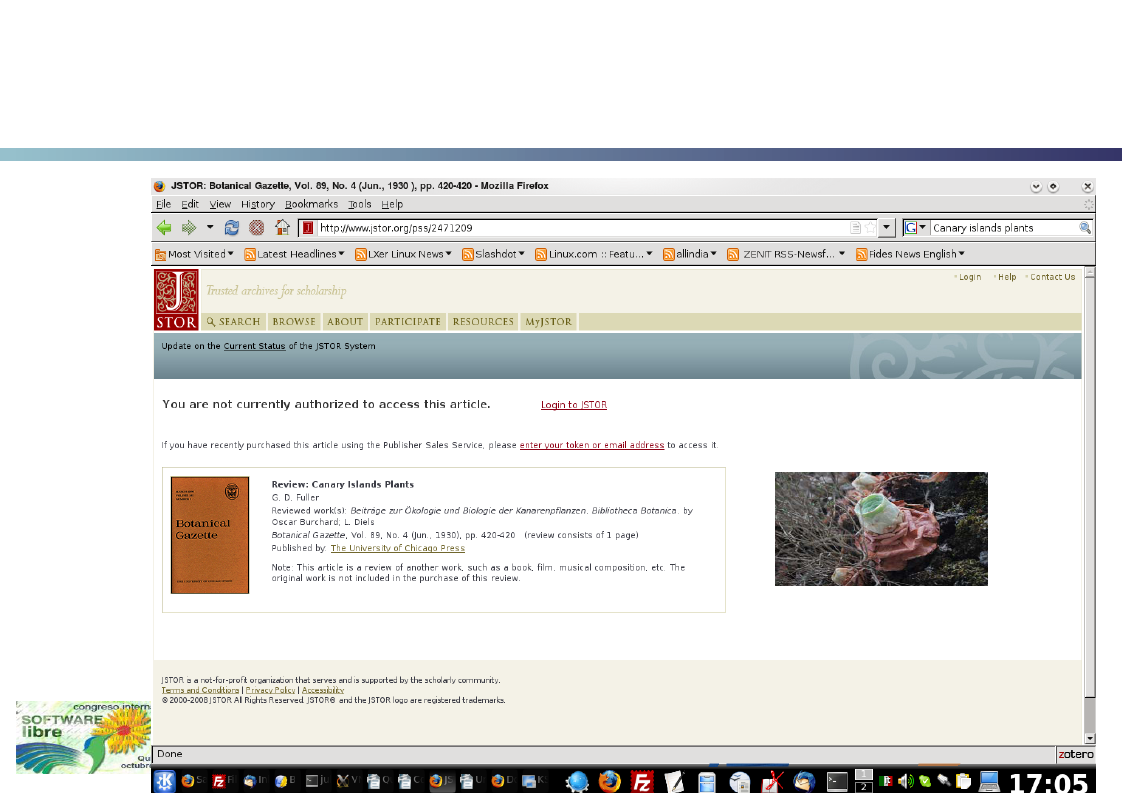
Task: Click the top-right Help link
Action: tap(1007, 277)
